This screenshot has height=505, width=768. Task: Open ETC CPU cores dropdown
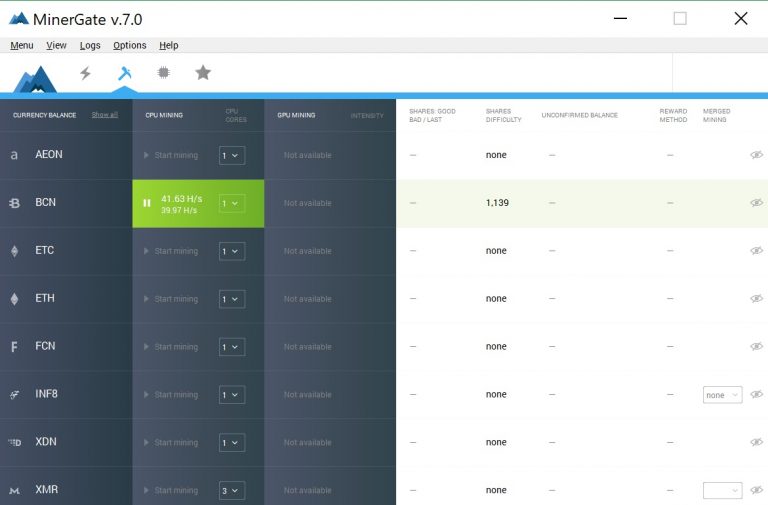(232, 251)
